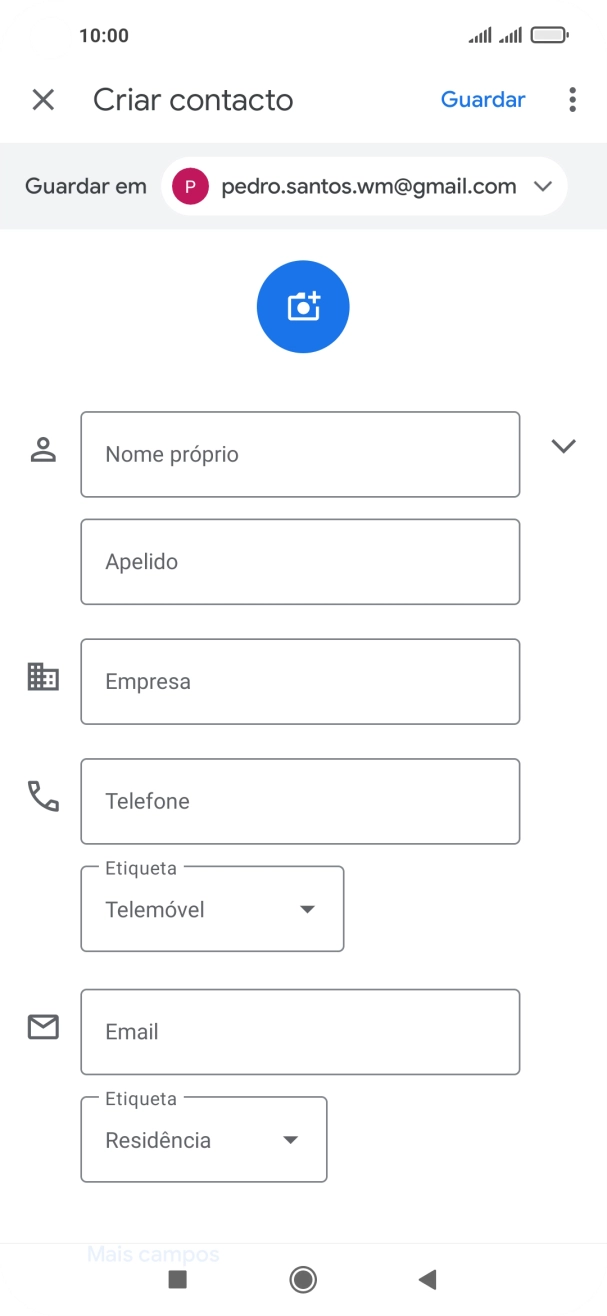Select the Apelido text field

(x=299, y=561)
